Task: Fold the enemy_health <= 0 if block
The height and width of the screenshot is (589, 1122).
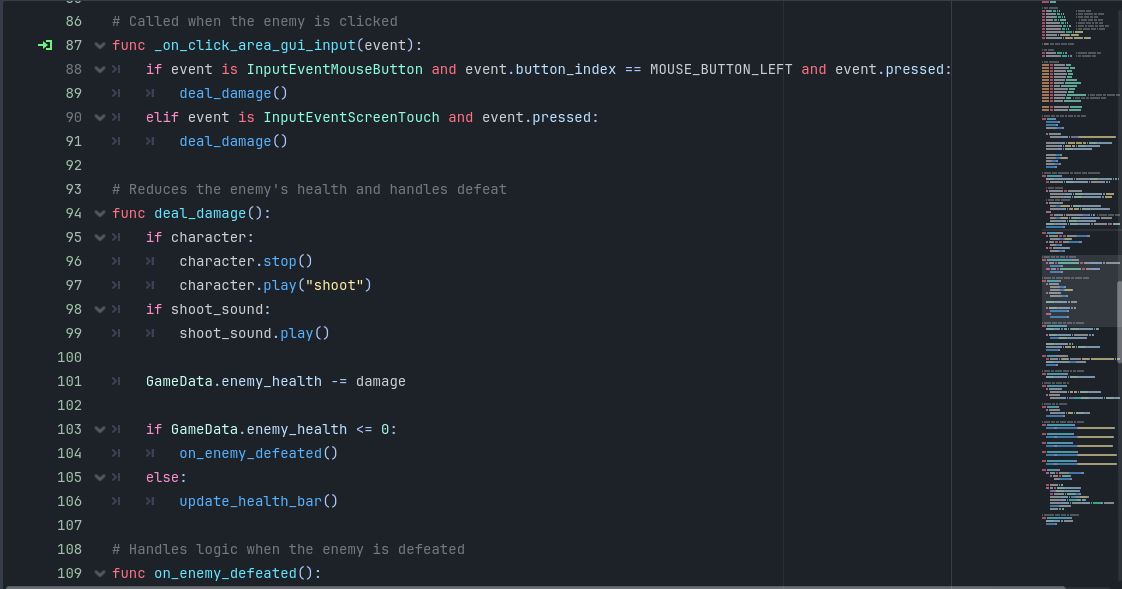Action: point(99,429)
